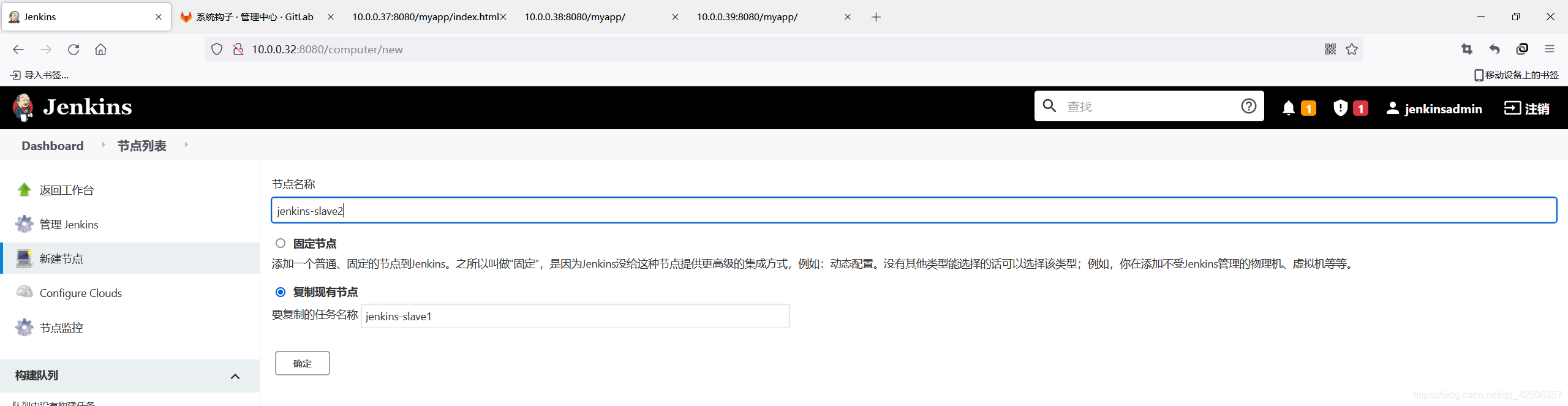This screenshot has height=406, width=1568.
Task: Open the QR code icon in address bar
Action: click(1330, 50)
